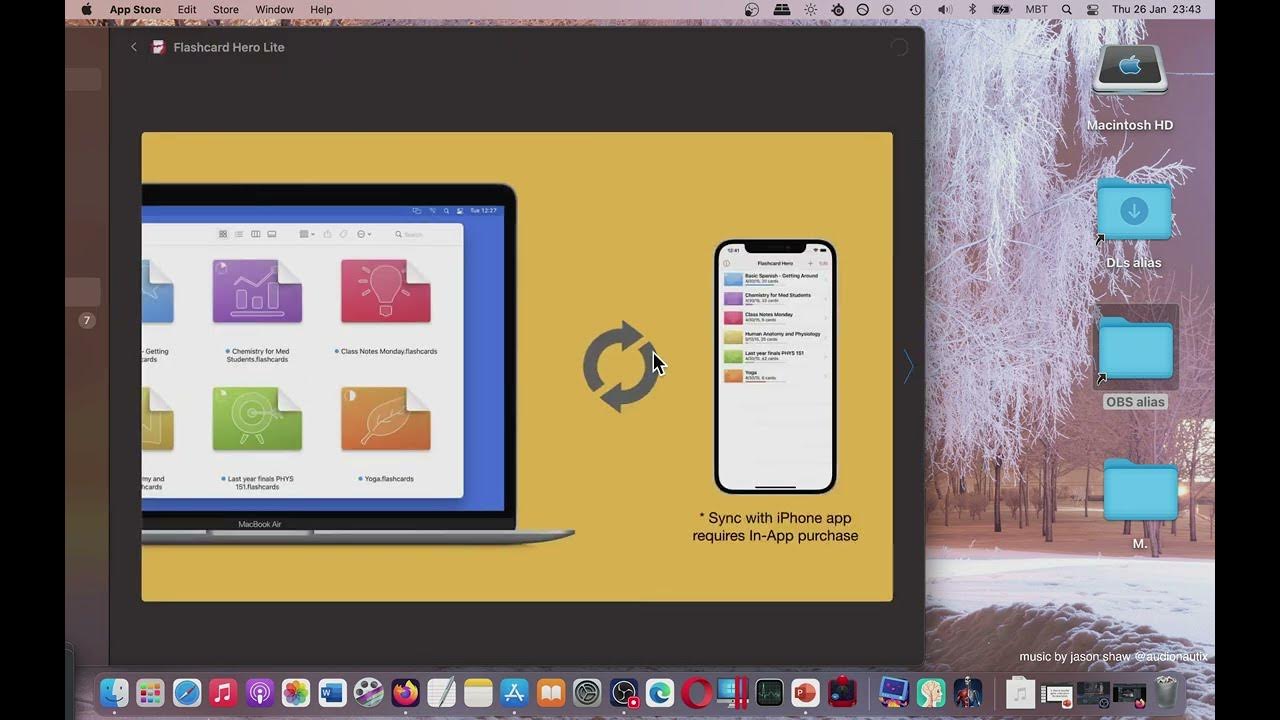The height and width of the screenshot is (720, 1280).
Task: Open the MBT input source menu
Action: pyautogui.click(x=1037, y=10)
